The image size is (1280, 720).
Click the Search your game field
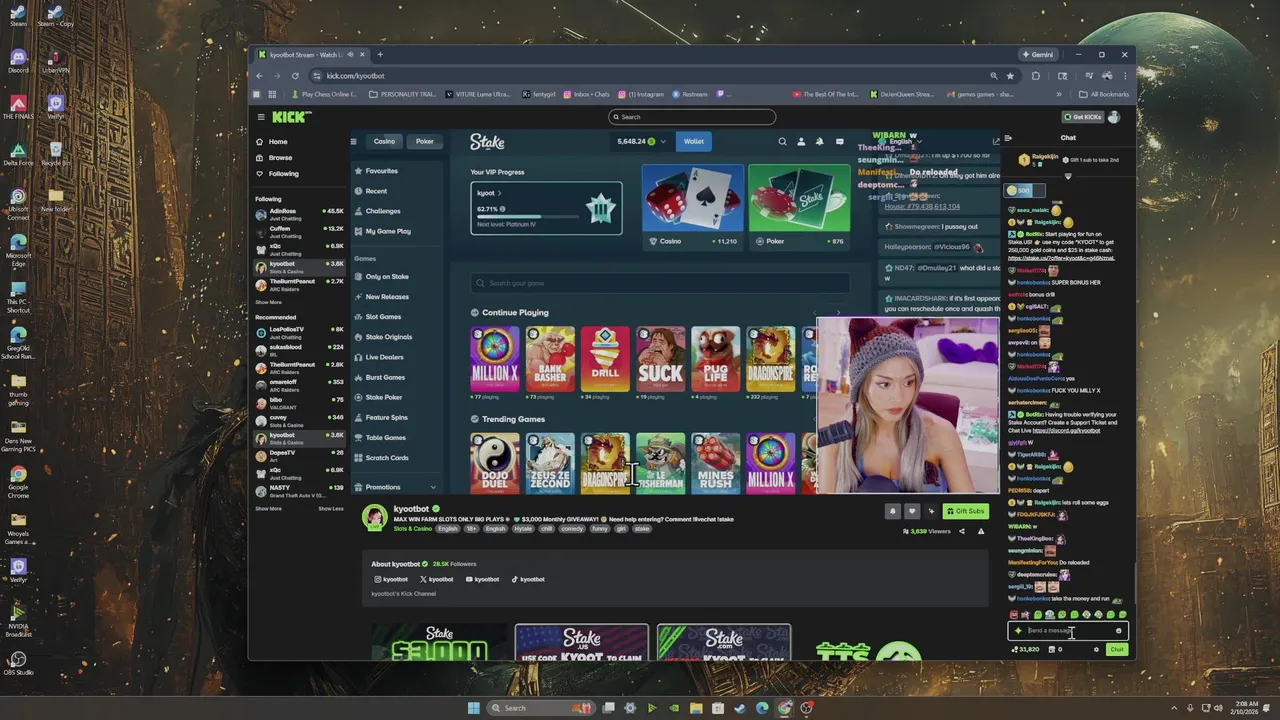[660, 283]
